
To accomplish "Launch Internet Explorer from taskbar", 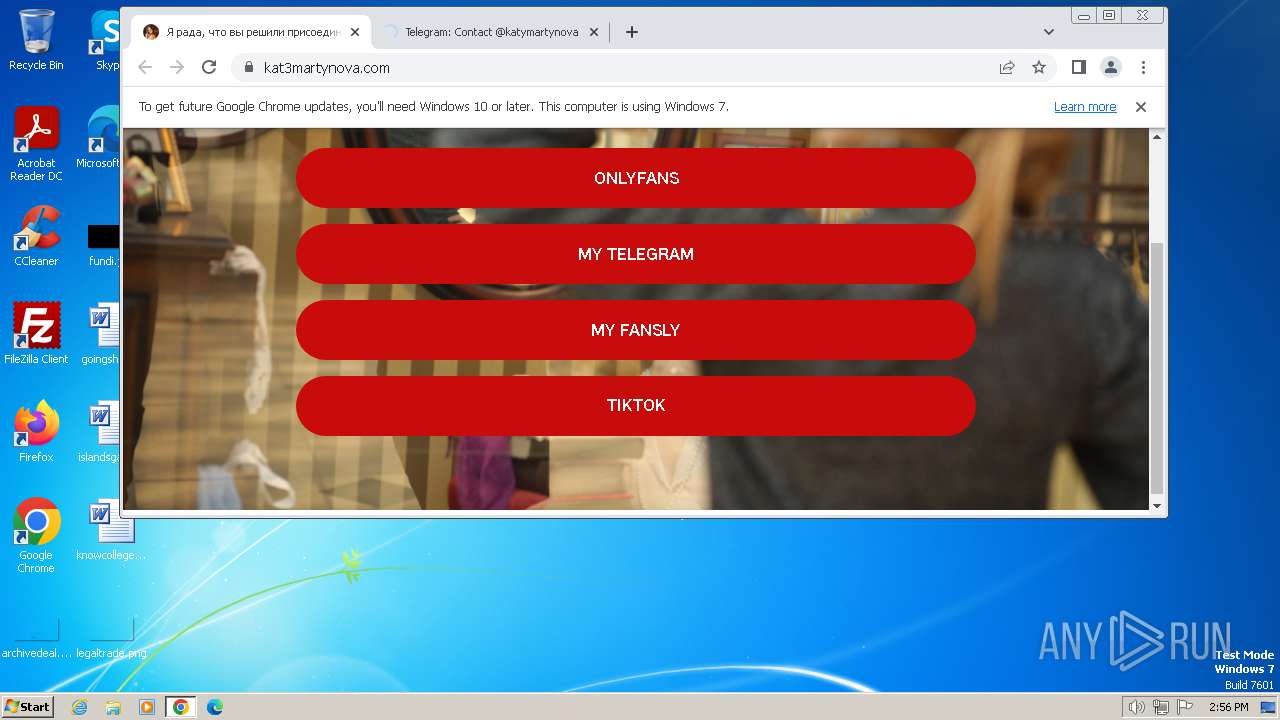I will point(80,707).
